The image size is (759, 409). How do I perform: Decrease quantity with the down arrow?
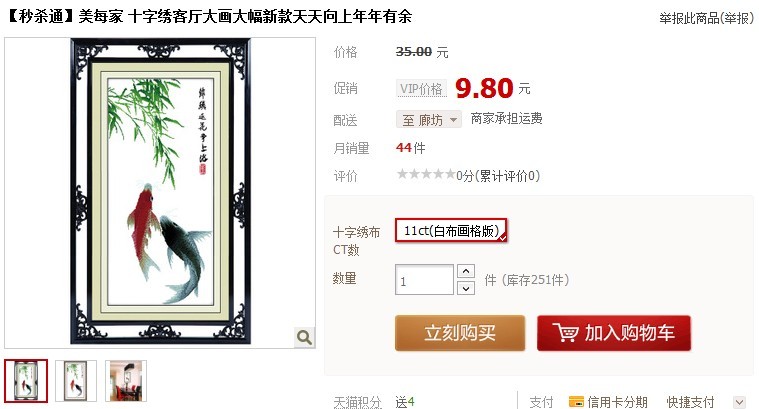[x=466, y=288]
